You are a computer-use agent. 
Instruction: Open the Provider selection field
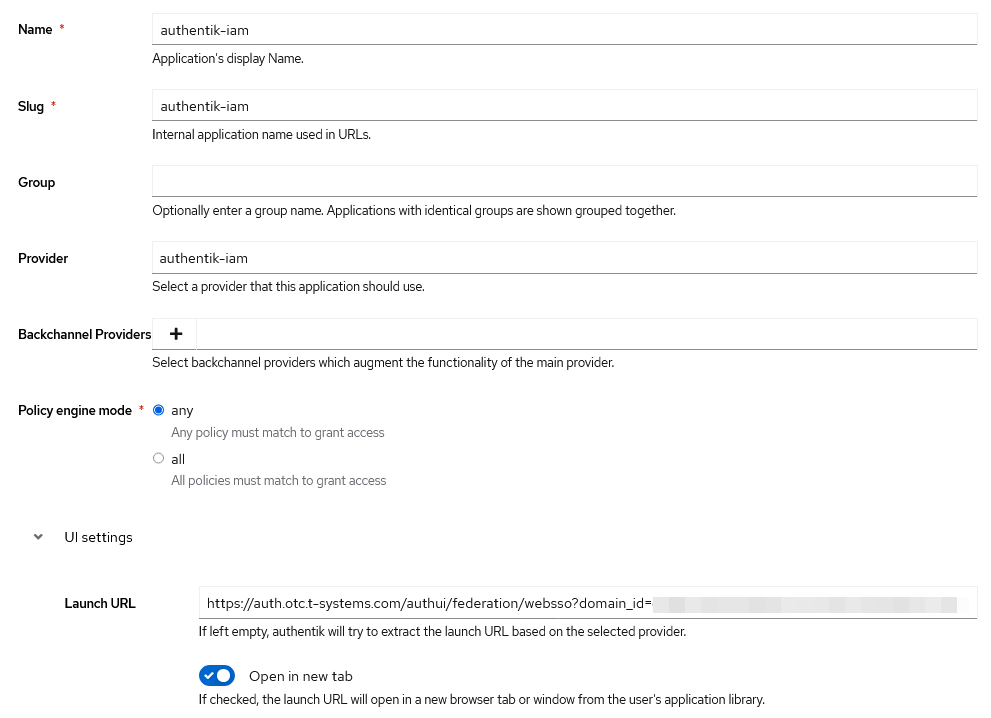(x=564, y=258)
